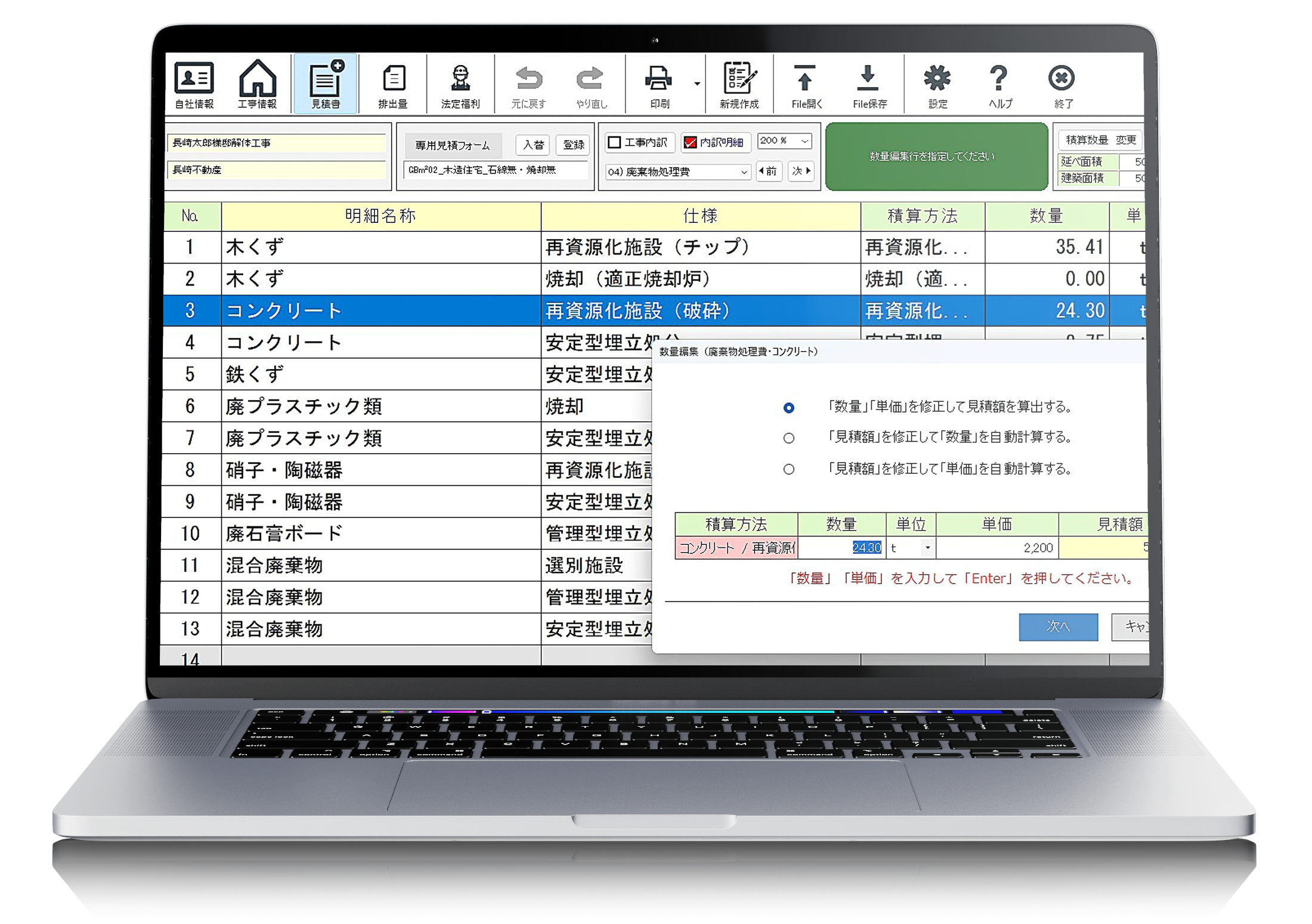Click the 新規作成 new document icon
The height and width of the screenshot is (924, 1312).
(x=739, y=84)
